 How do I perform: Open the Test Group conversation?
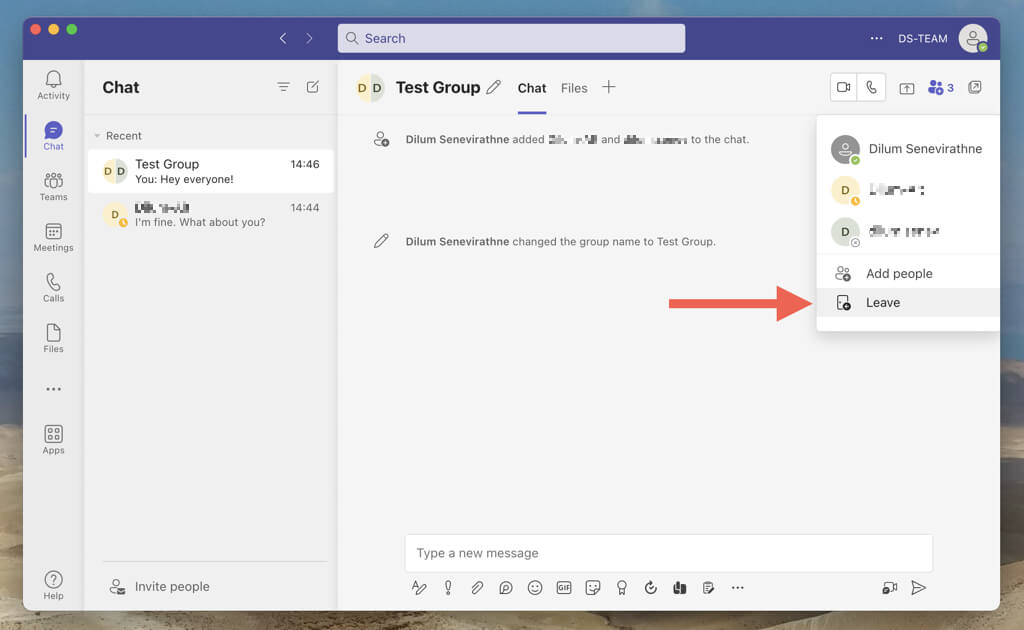tap(211, 171)
